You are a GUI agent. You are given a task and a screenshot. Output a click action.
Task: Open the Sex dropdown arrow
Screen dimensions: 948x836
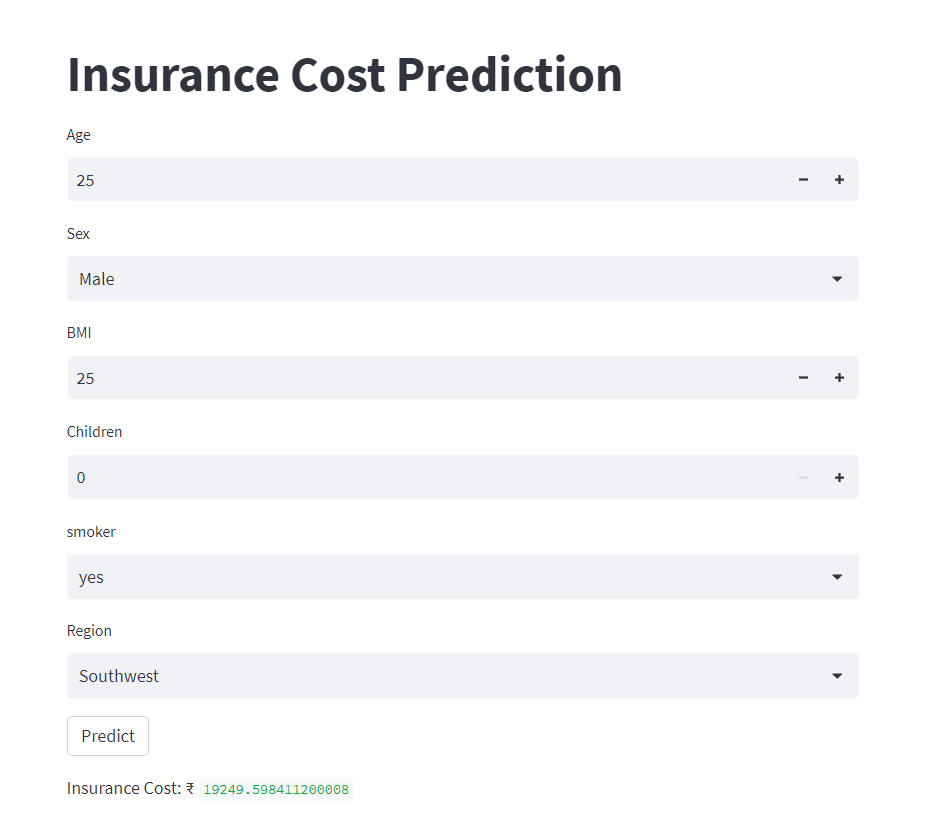click(x=836, y=278)
